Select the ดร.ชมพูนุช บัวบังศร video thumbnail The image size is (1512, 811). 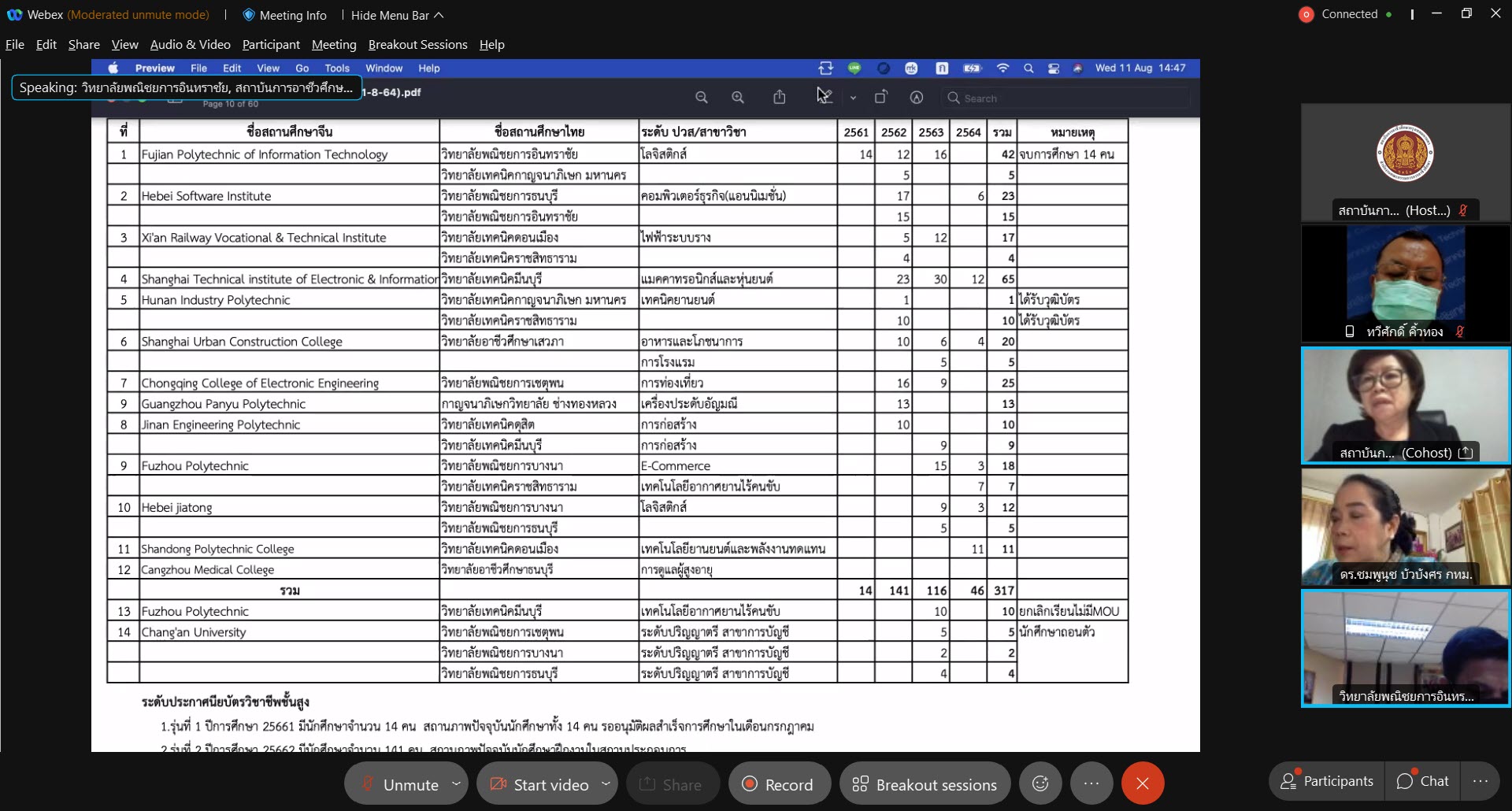pos(1406,527)
